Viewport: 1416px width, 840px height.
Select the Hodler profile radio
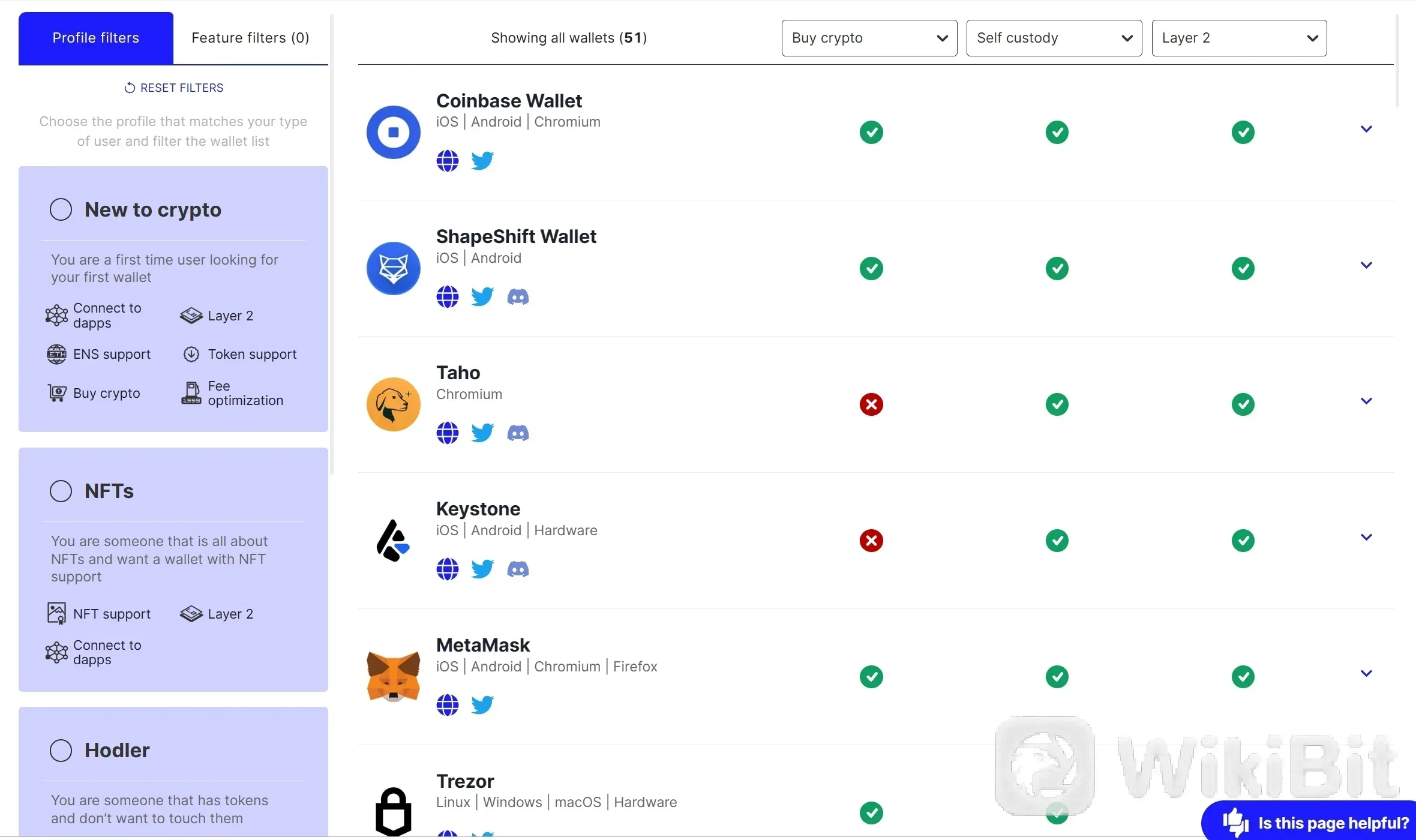[61, 751]
